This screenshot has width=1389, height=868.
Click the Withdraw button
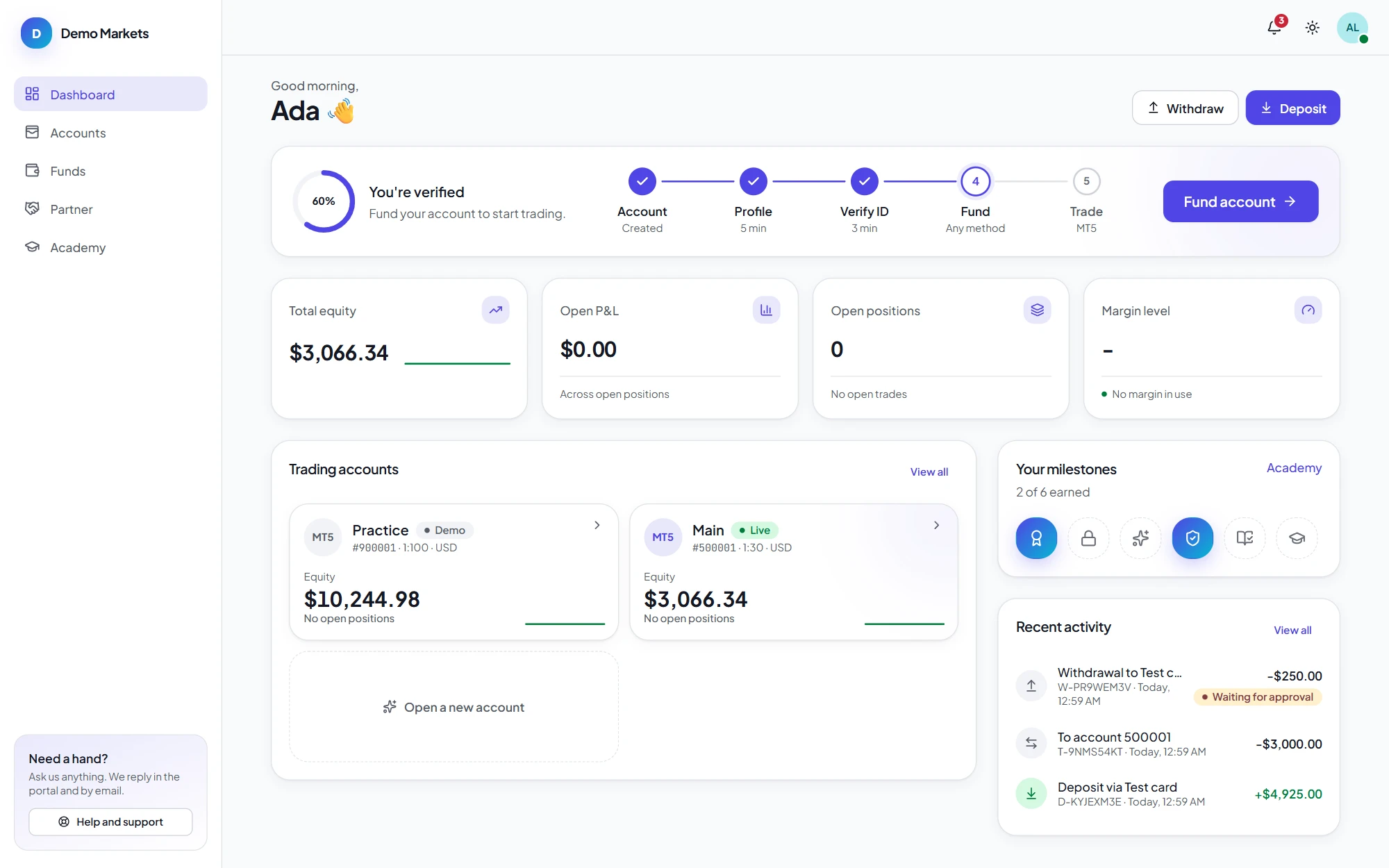[1185, 108]
